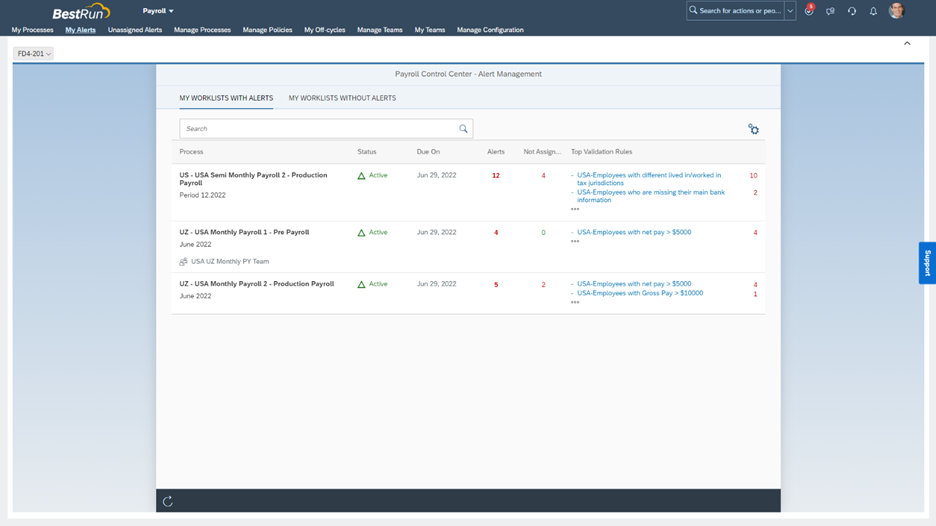This screenshot has width=936, height=526.
Task: Go to Manage Policies in navigation
Action: (267, 30)
